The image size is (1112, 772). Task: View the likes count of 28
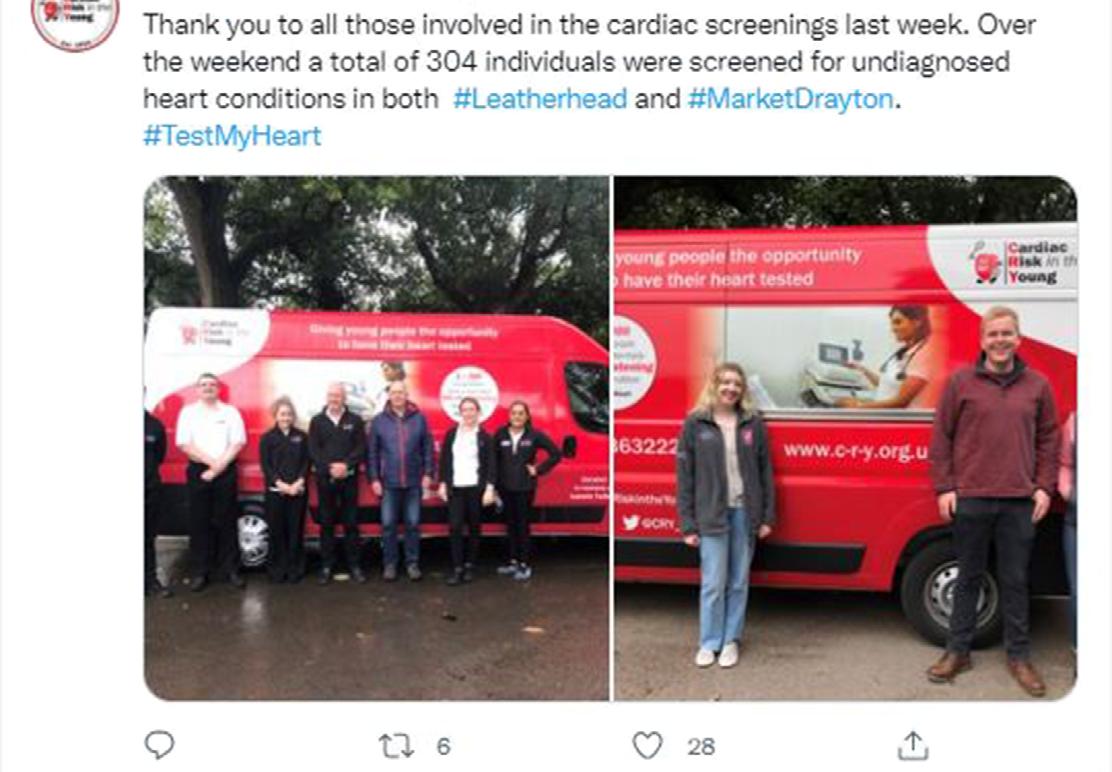pyautogui.click(x=701, y=746)
